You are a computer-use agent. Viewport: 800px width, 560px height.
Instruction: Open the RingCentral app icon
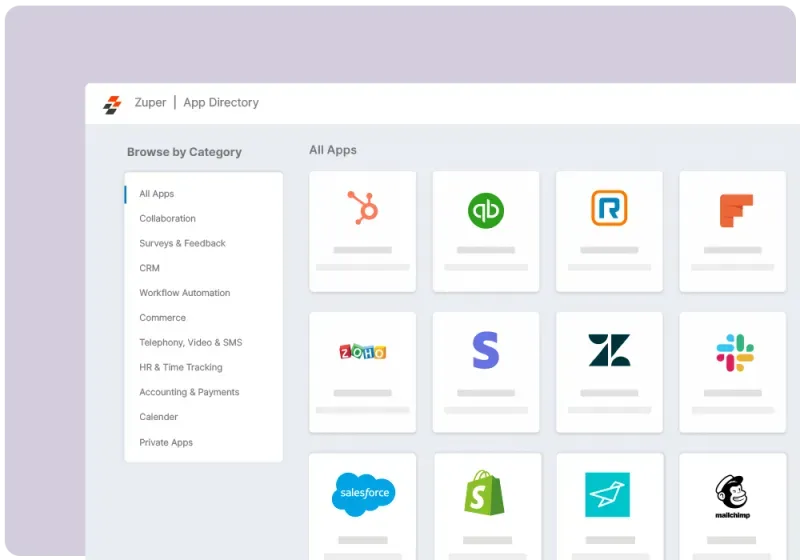608,209
